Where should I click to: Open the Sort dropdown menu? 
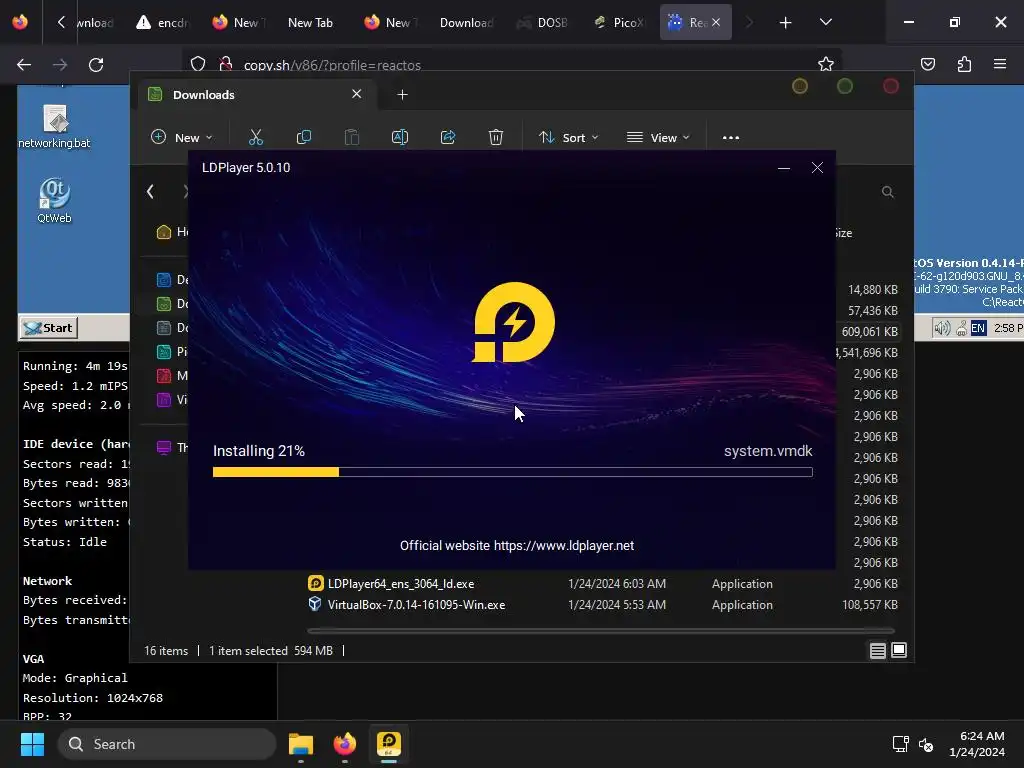coord(568,137)
